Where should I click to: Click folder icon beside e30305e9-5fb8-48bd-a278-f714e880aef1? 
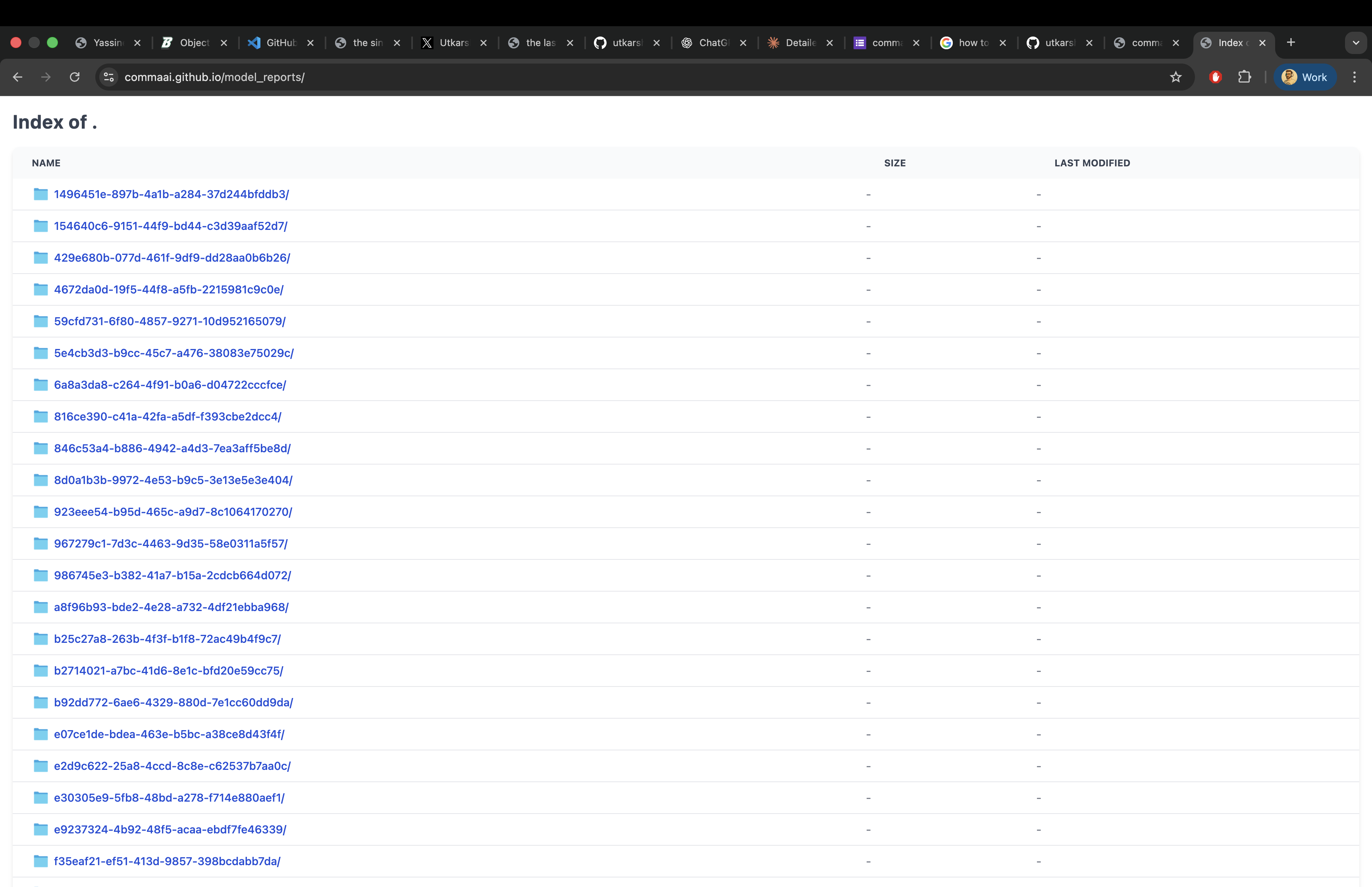tap(41, 797)
